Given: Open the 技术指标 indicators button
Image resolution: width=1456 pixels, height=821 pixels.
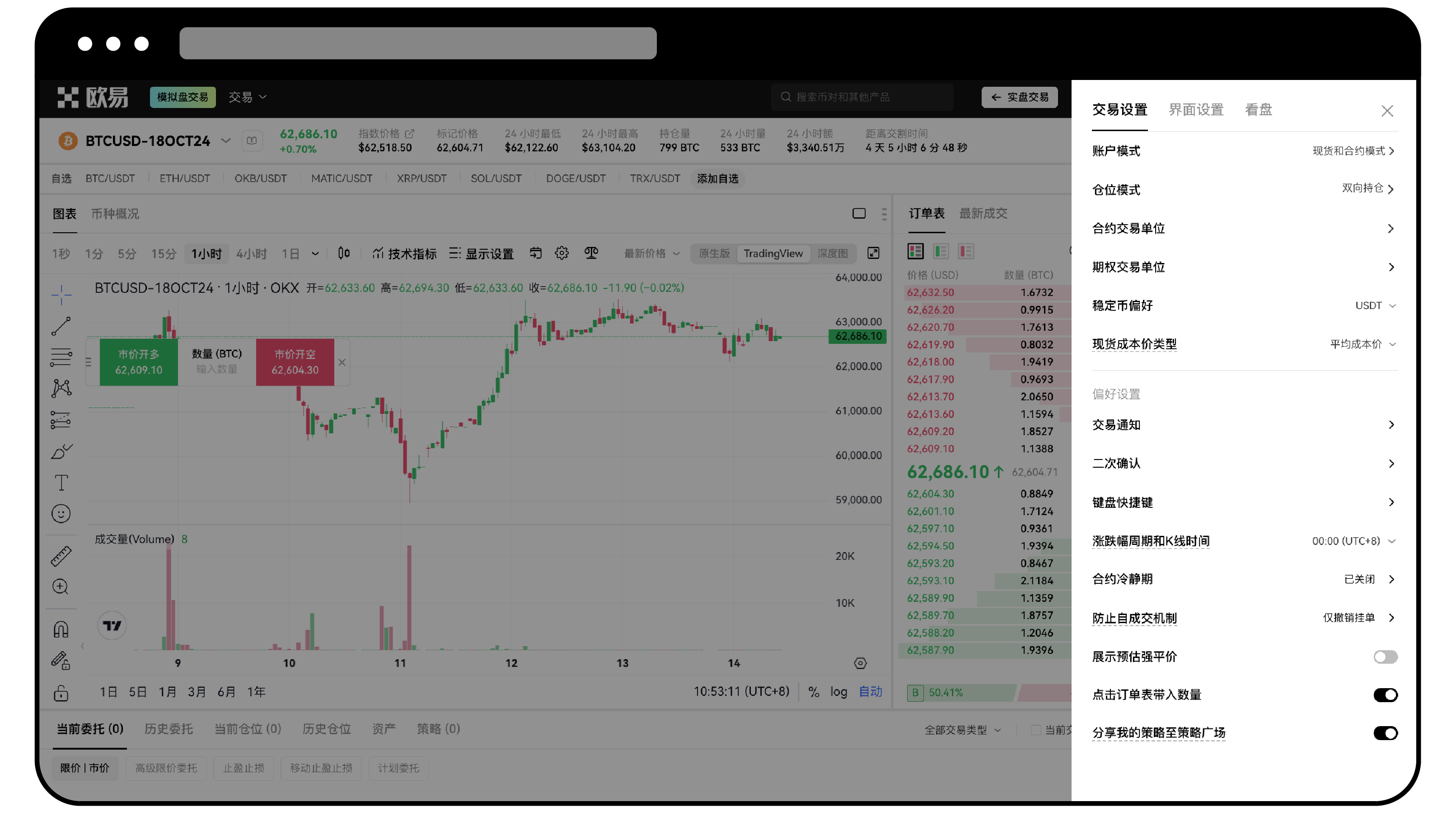Looking at the screenshot, I should (x=405, y=253).
